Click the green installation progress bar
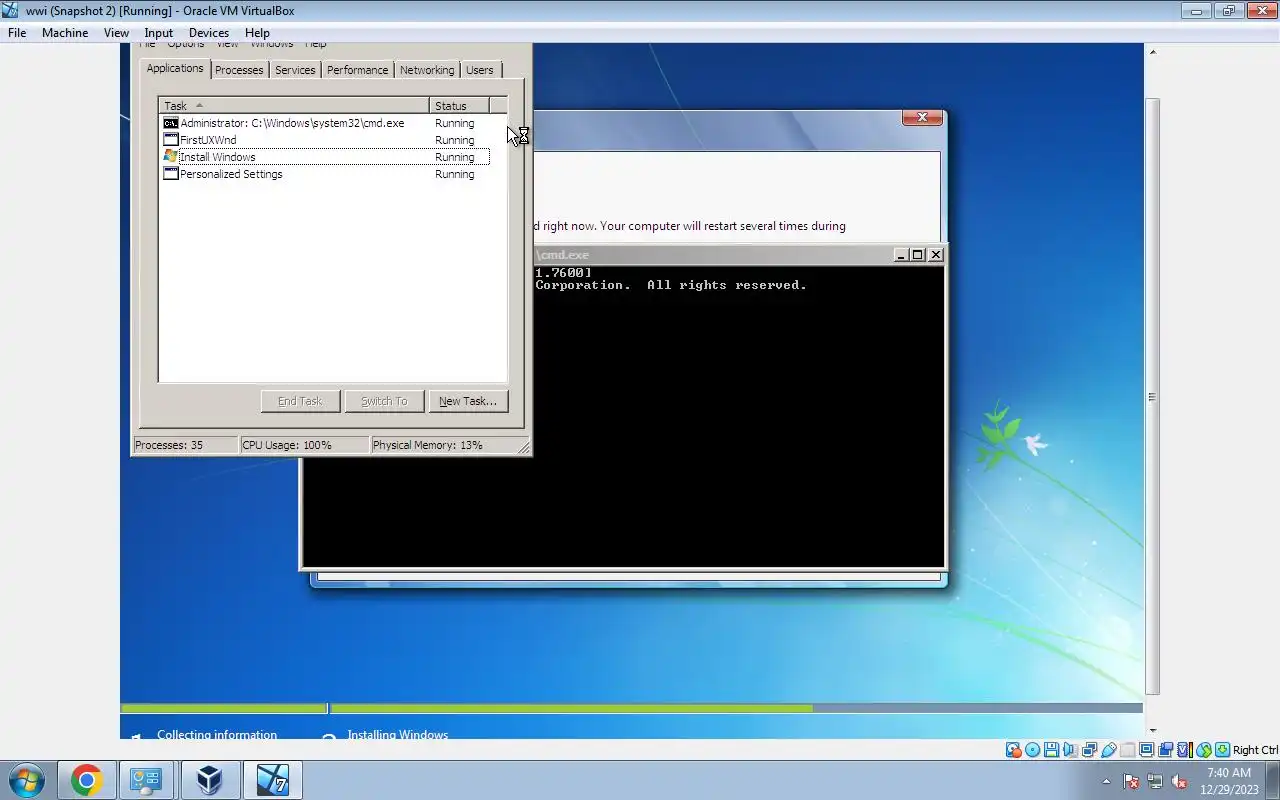This screenshot has height=800, width=1280. (571, 708)
